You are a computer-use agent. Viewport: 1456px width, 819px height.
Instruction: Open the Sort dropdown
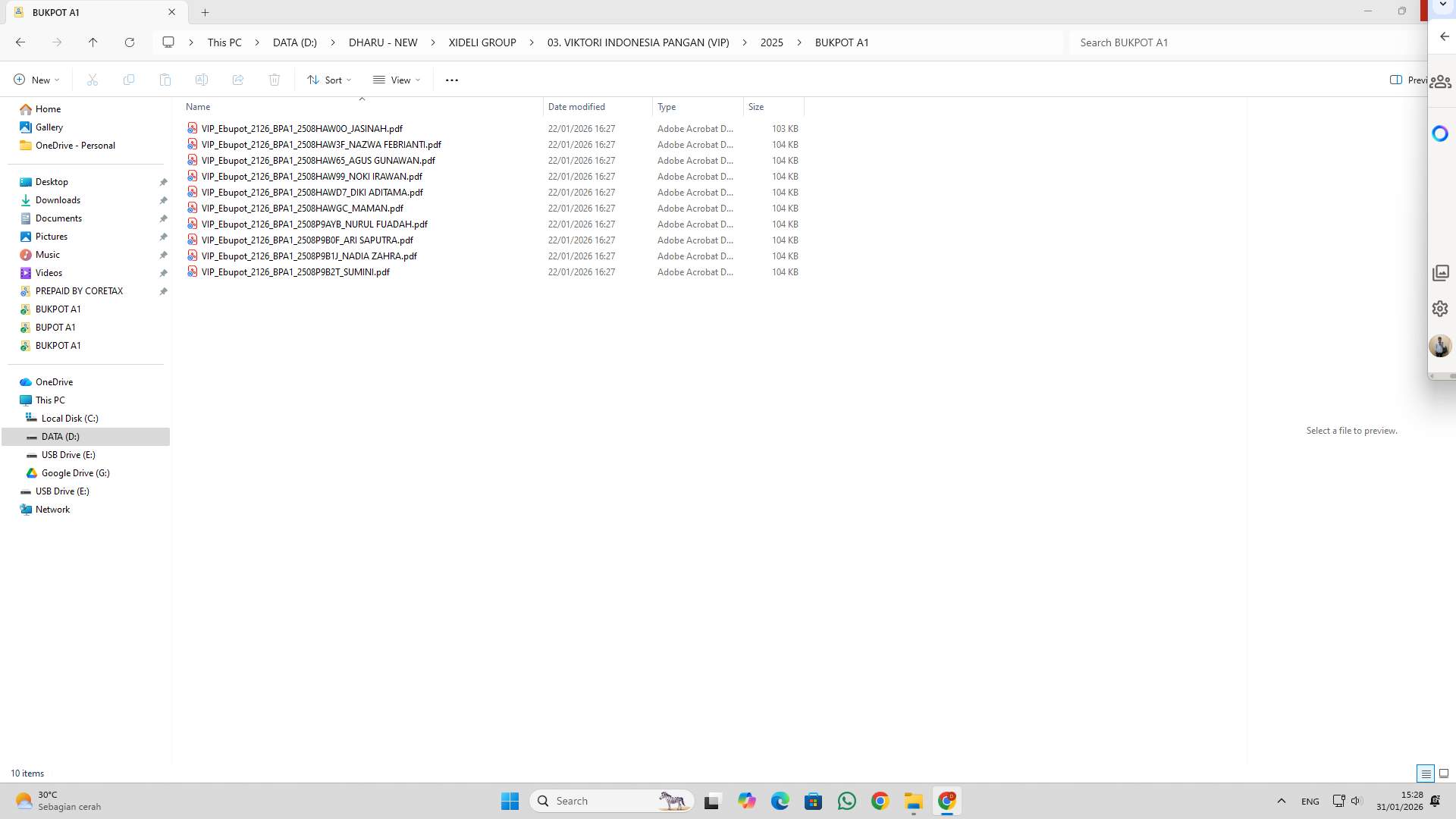[x=329, y=80]
